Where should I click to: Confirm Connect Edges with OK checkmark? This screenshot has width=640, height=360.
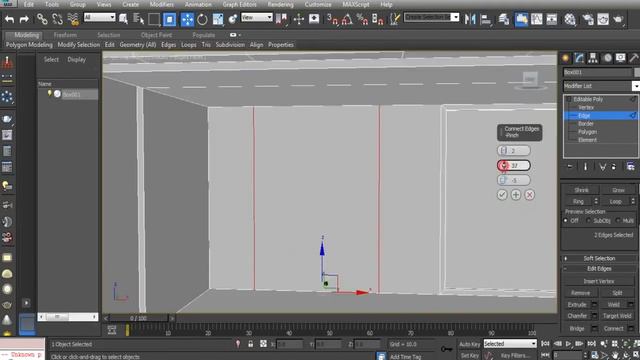502,195
